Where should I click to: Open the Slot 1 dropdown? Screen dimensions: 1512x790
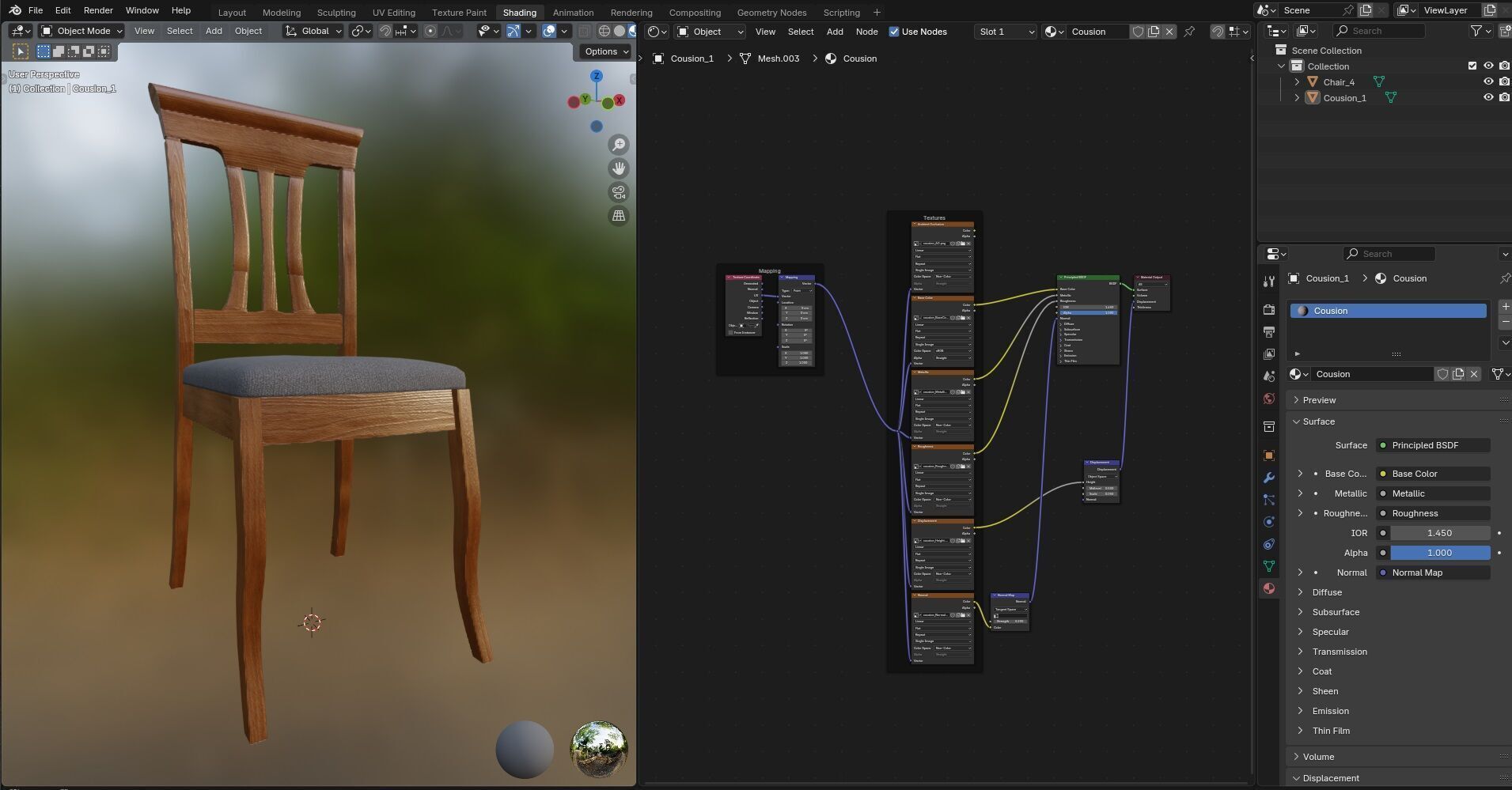(1005, 32)
